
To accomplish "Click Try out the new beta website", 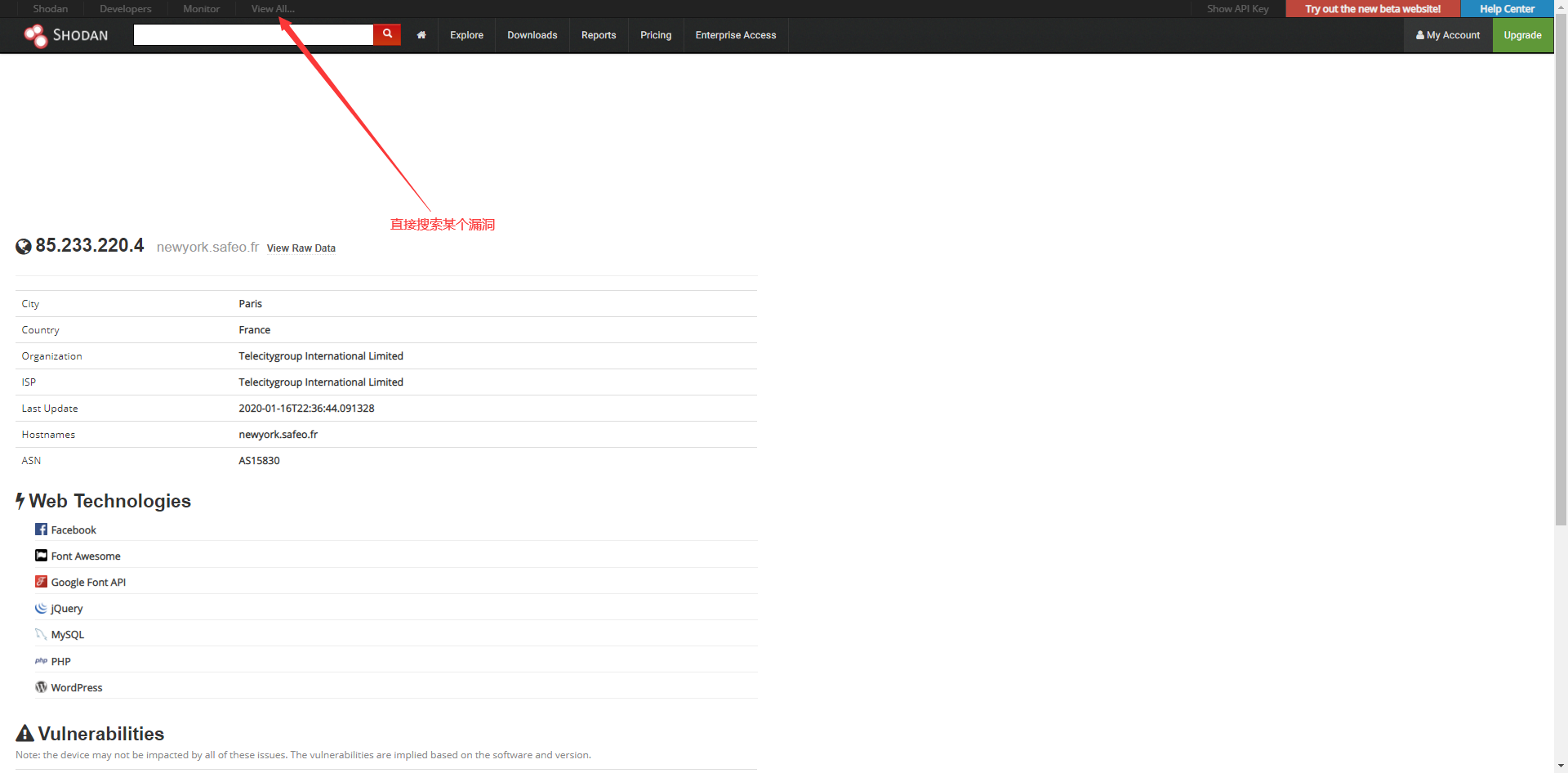I will (1373, 9).
